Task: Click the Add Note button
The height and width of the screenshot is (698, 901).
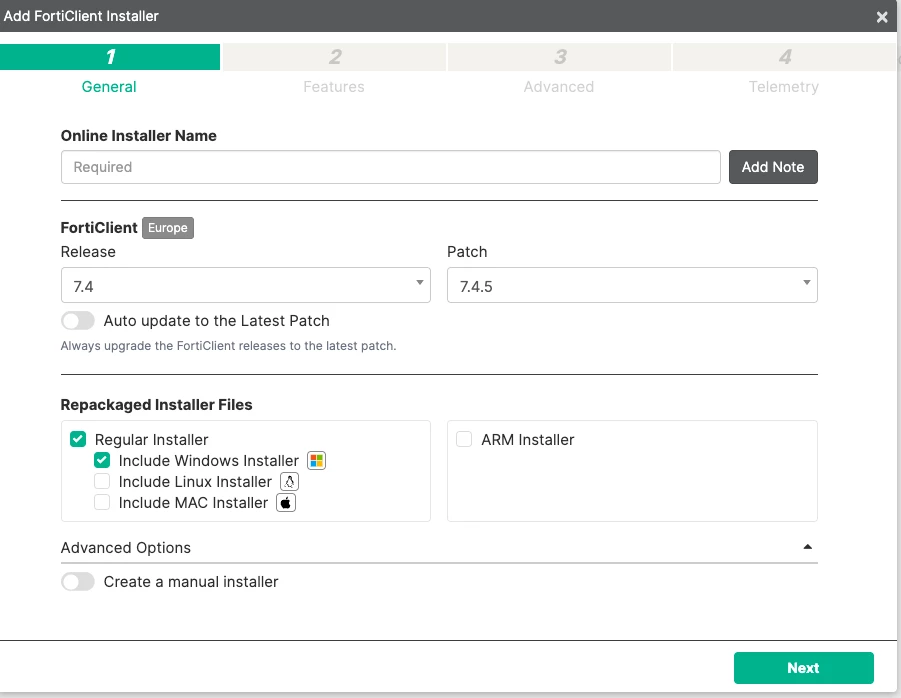Action: [773, 167]
